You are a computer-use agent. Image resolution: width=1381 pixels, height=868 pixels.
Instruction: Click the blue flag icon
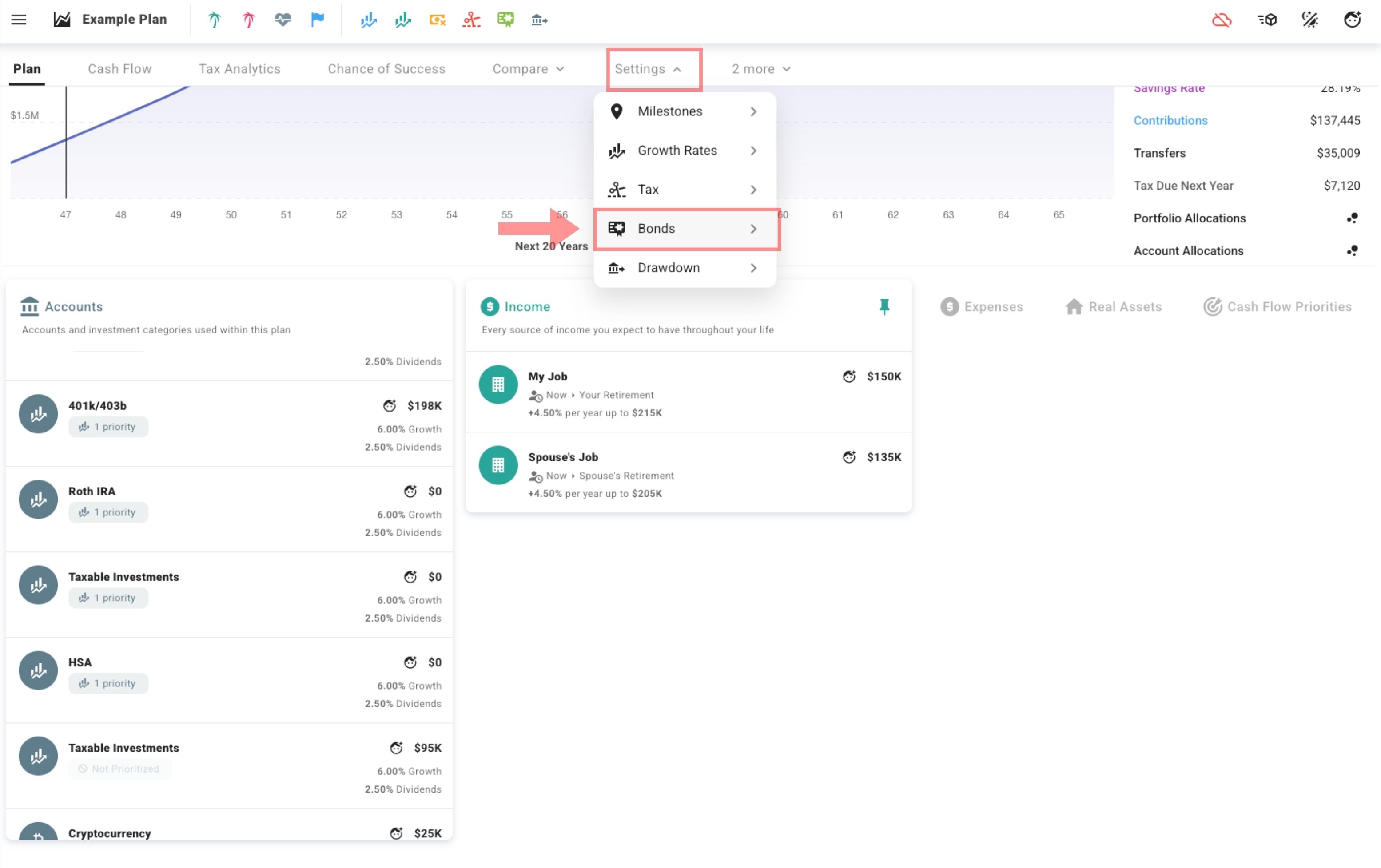(317, 20)
